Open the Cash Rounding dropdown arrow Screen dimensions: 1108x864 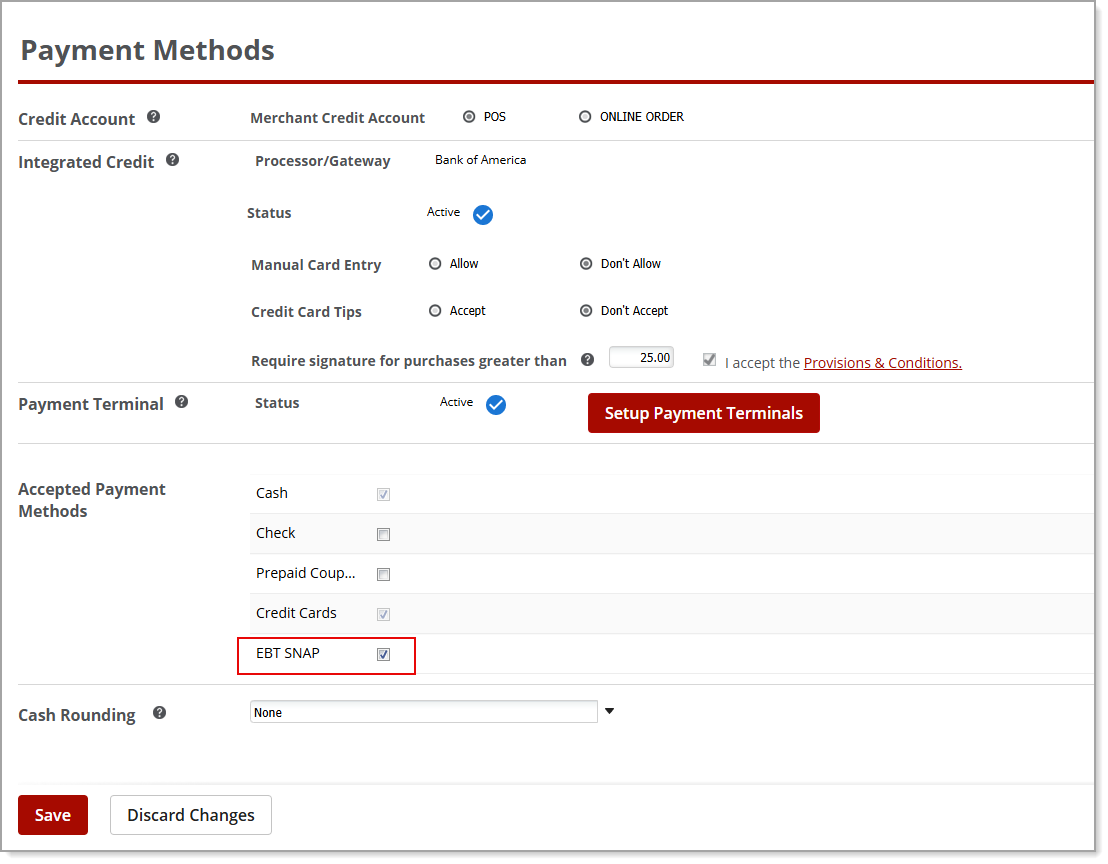609,710
